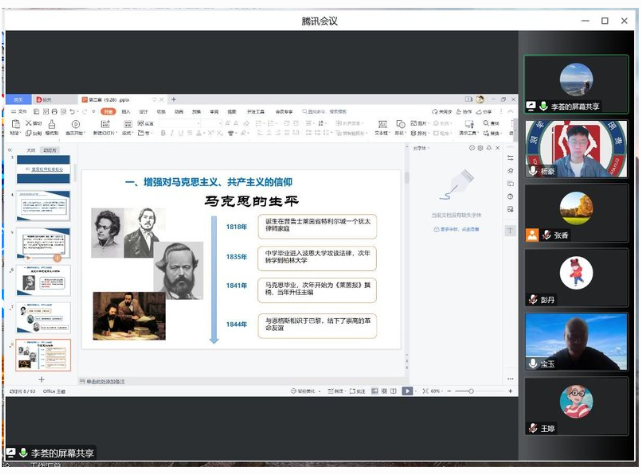Click the paste icon in ribbon
This screenshot has width=641, height=474.
point(17,126)
